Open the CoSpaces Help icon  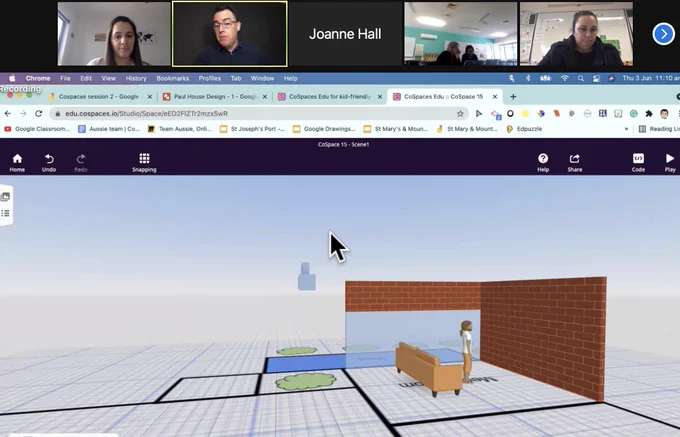(543, 163)
